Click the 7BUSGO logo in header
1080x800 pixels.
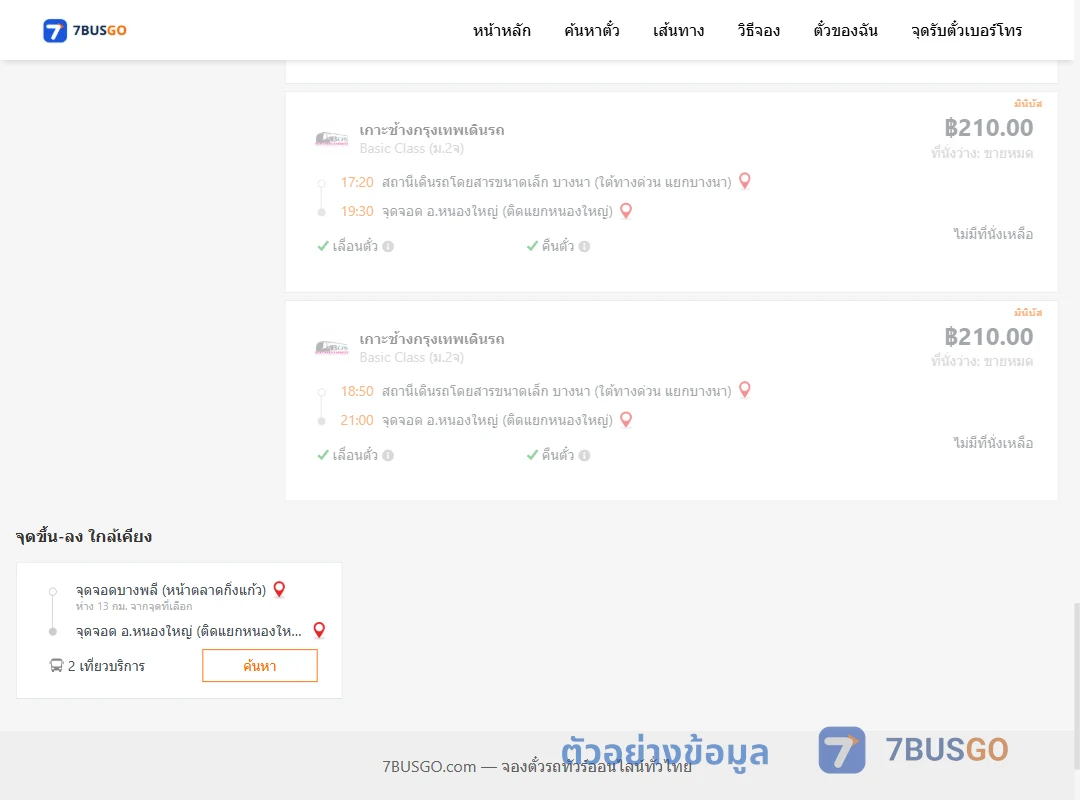click(85, 30)
